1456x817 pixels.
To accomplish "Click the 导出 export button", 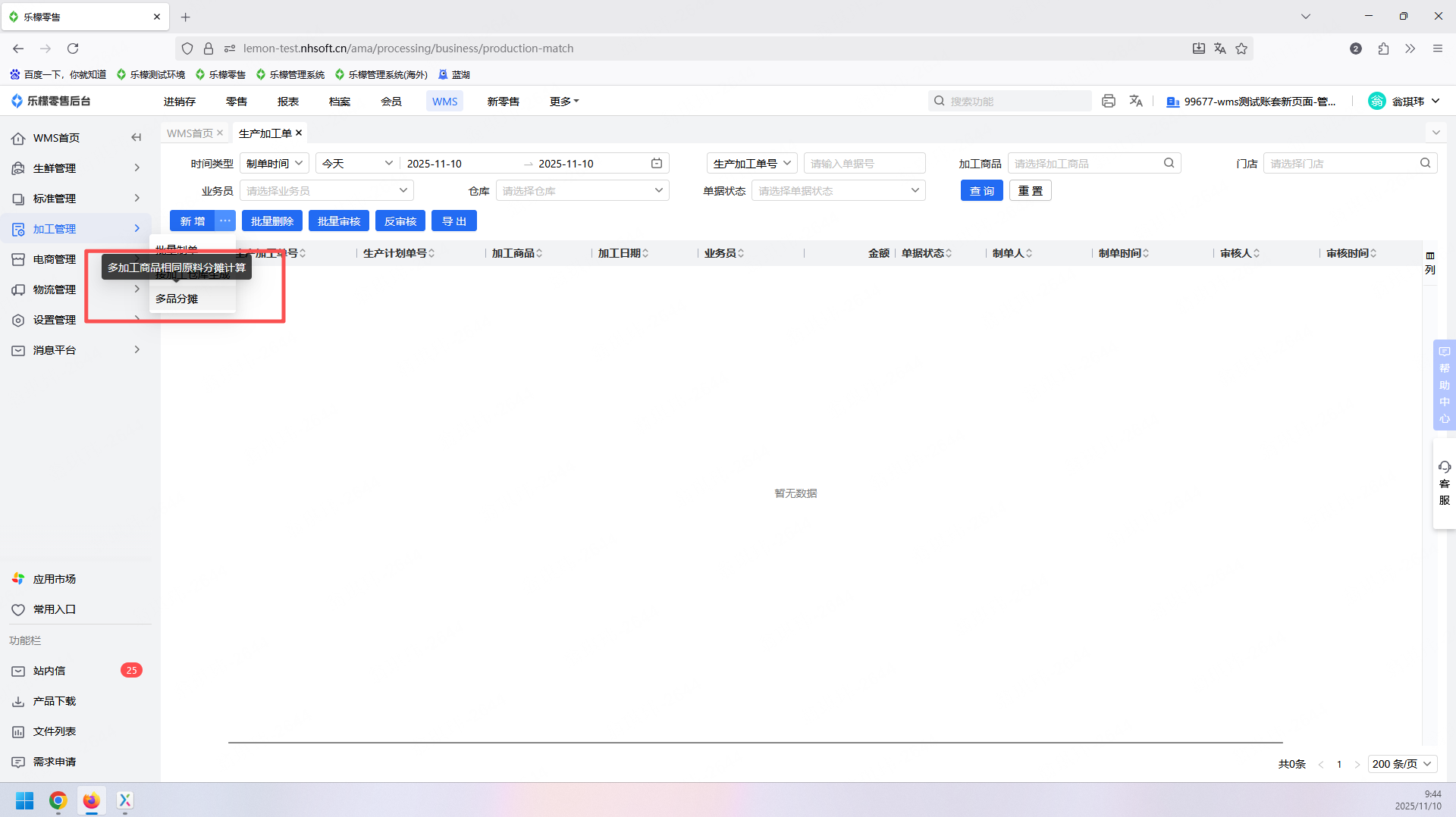I will click(x=454, y=221).
